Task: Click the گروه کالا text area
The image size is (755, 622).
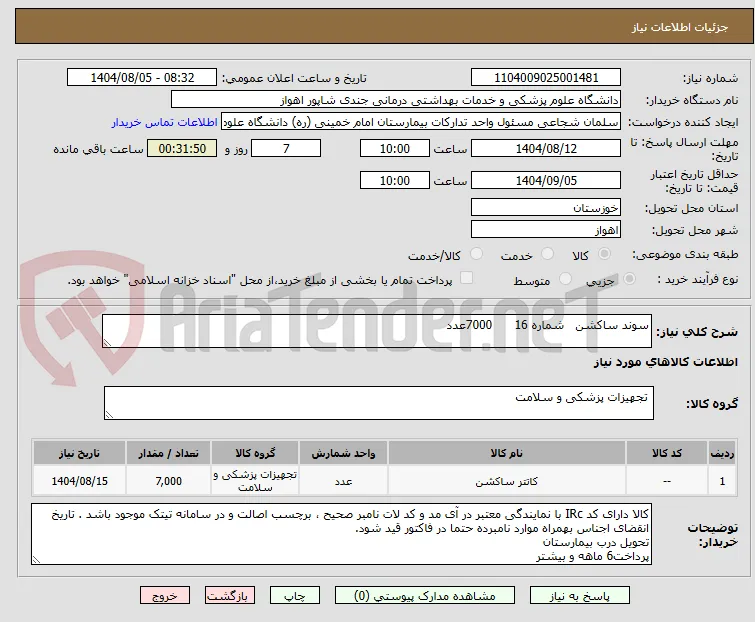Action: (379, 403)
